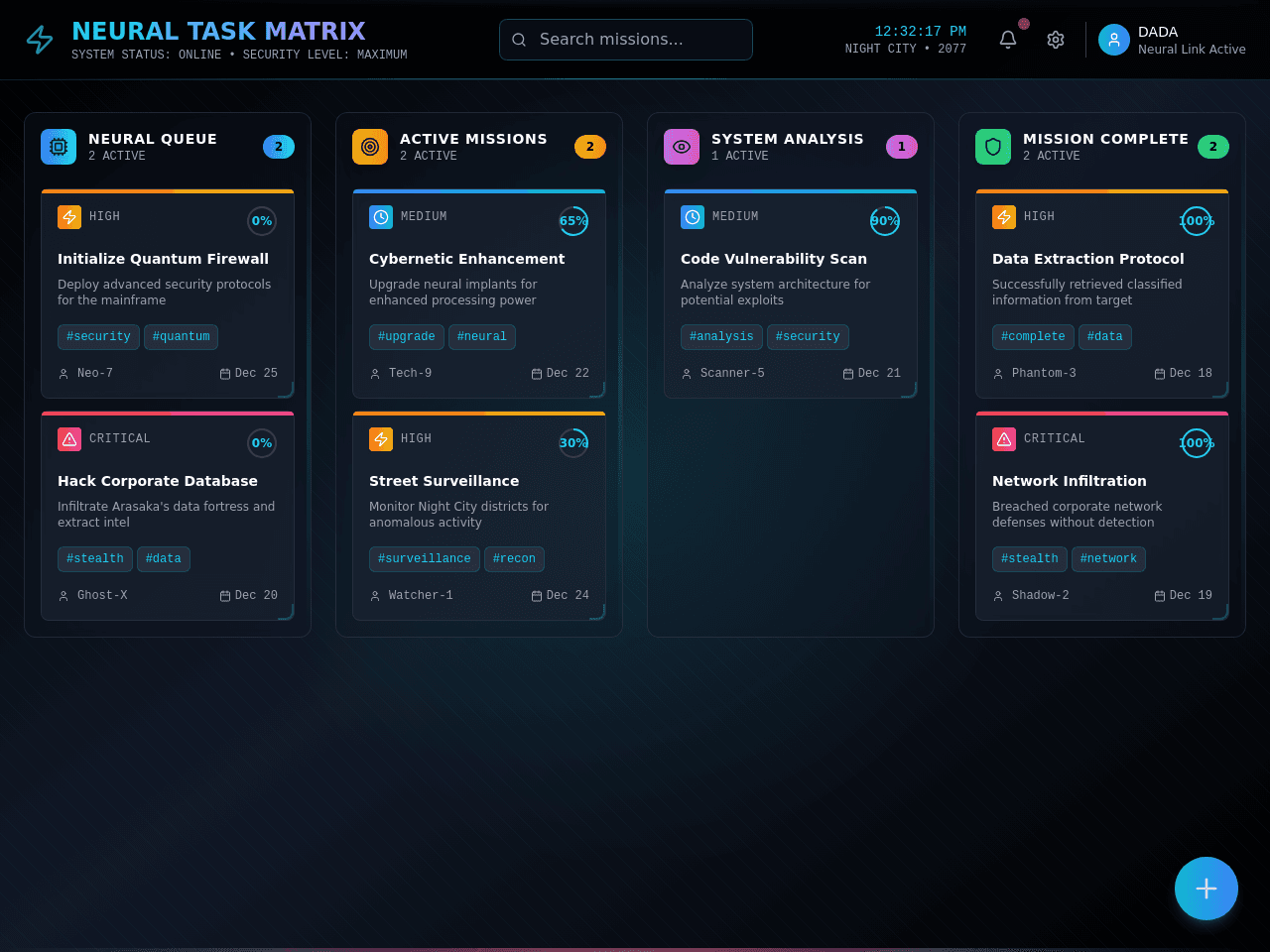
Task: Click the #quantum tag
Action: coord(182,337)
